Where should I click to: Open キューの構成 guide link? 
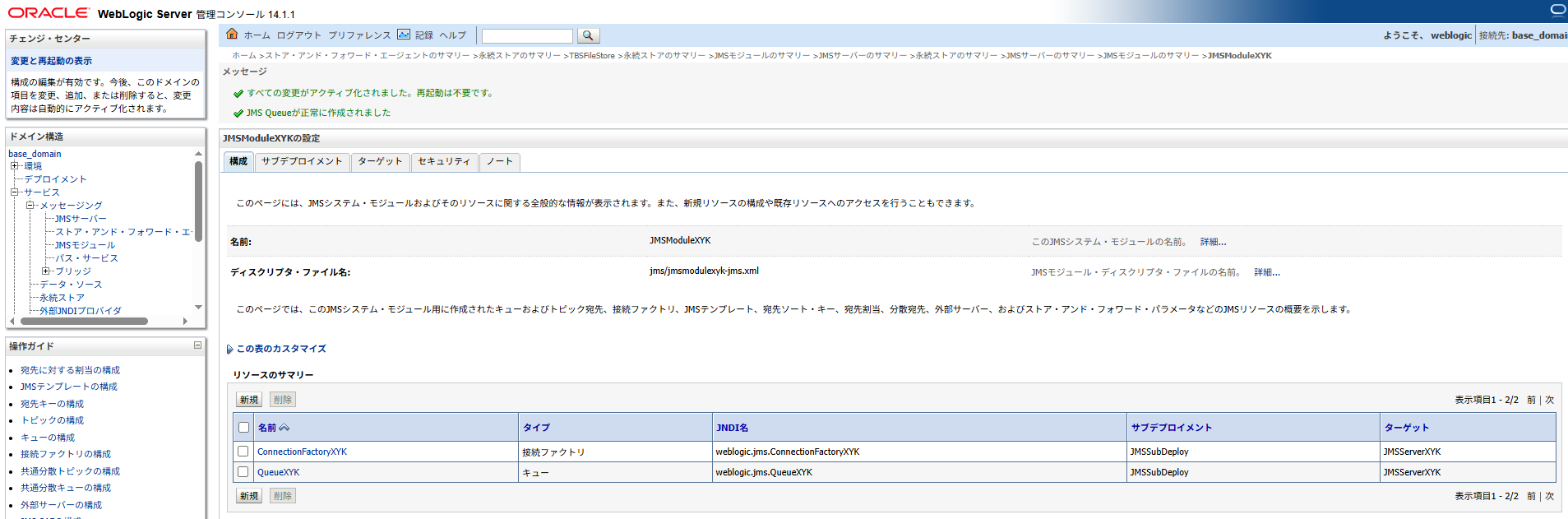point(48,438)
